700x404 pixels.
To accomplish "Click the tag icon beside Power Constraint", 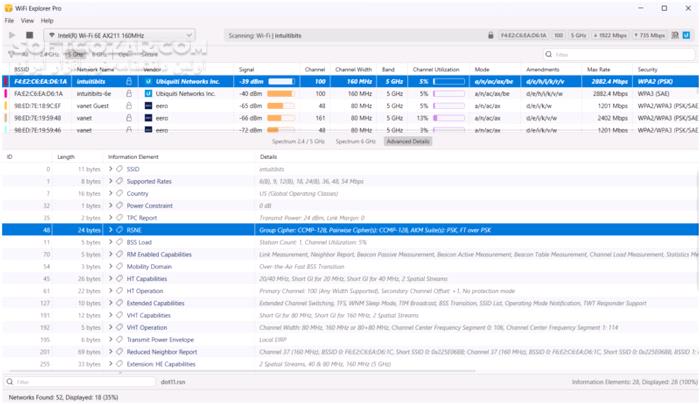I will pos(119,206).
